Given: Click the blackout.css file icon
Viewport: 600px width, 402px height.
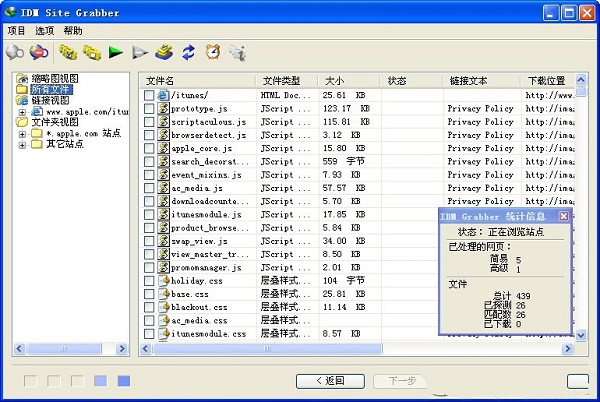Looking at the screenshot, I should tap(163, 307).
